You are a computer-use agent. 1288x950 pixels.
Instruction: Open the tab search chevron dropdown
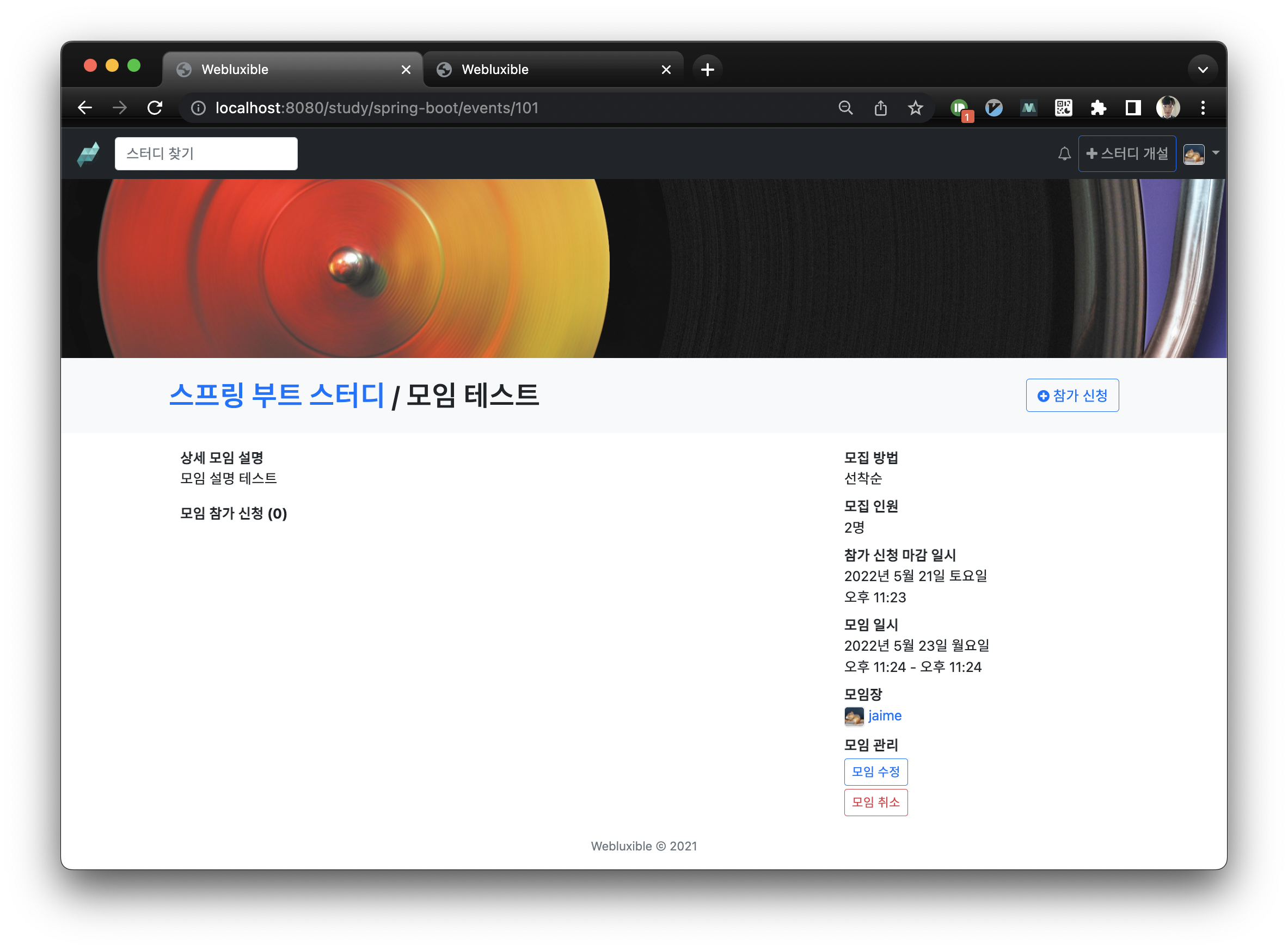click(x=1203, y=70)
